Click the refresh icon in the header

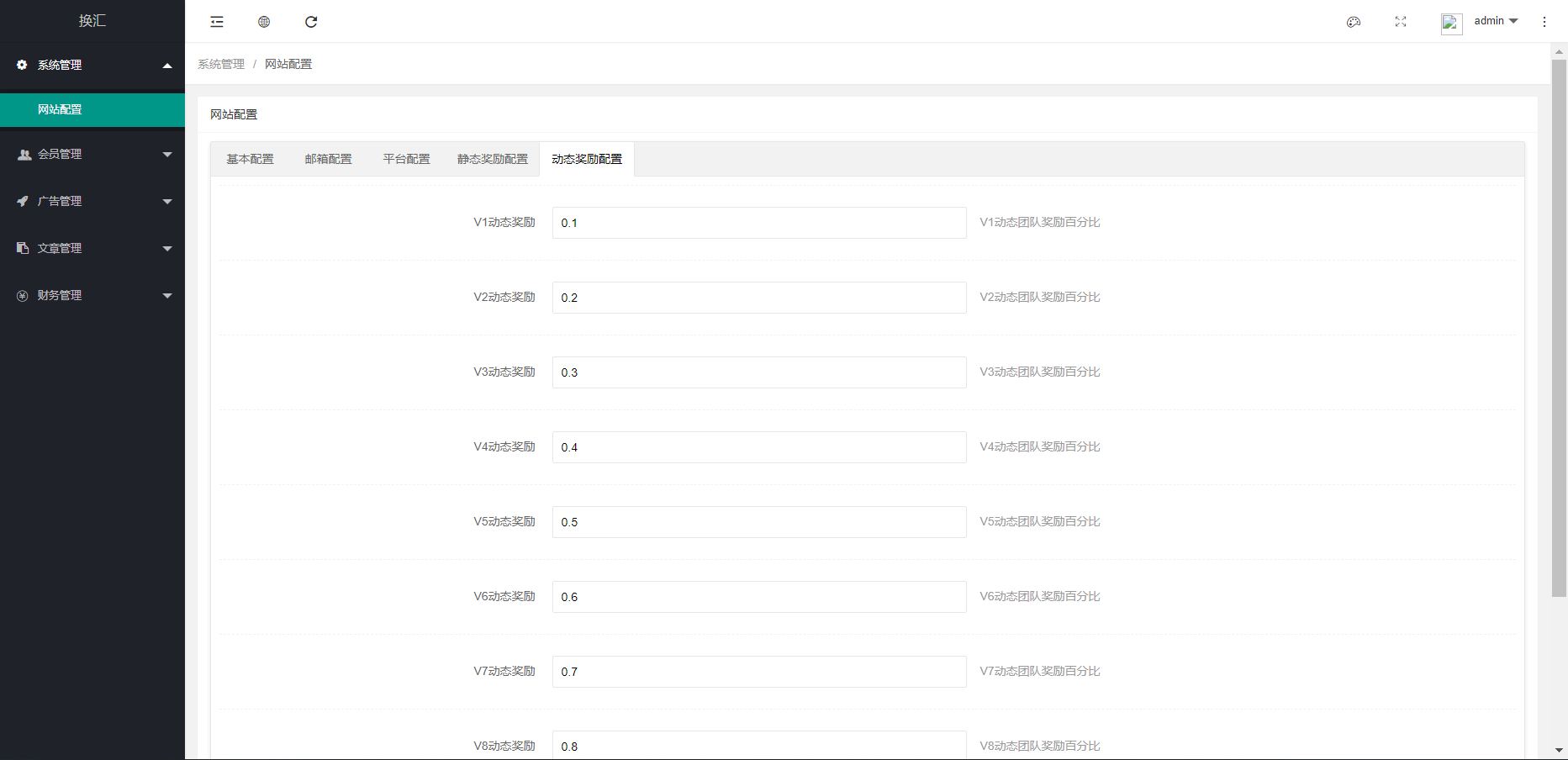pos(311,22)
